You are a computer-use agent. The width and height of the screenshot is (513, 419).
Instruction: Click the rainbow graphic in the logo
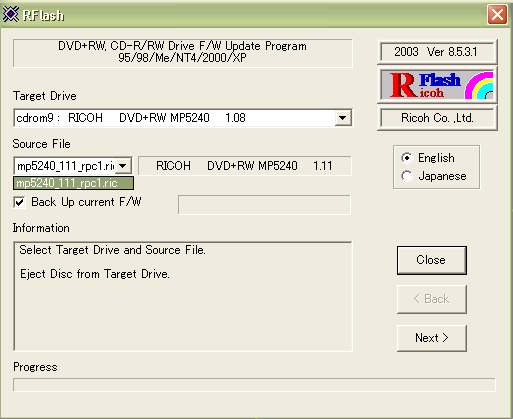pyautogui.click(x=479, y=85)
